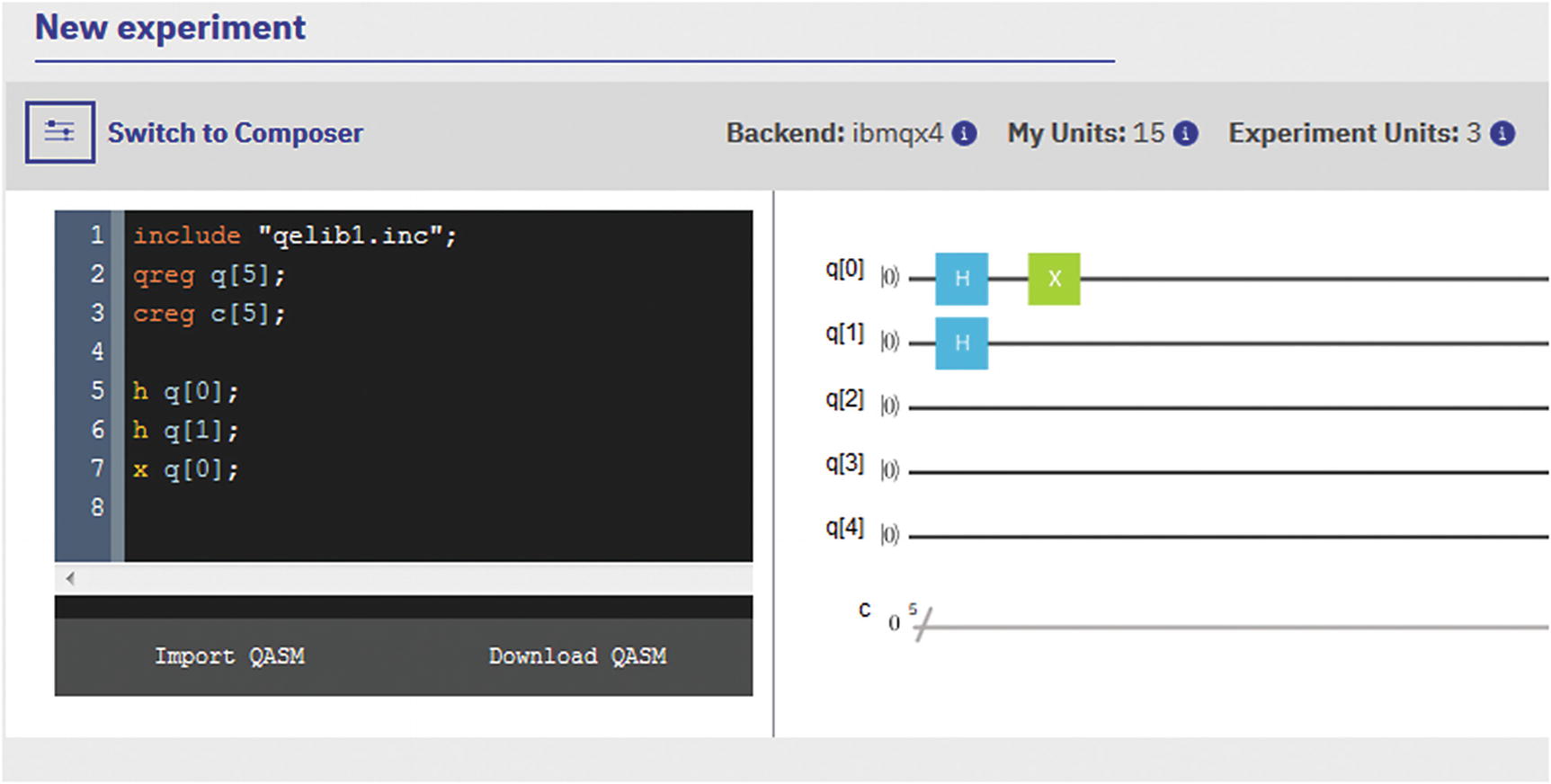Click line number 5 in the editor gutter
The width and height of the screenshot is (1551, 784).
click(96, 390)
